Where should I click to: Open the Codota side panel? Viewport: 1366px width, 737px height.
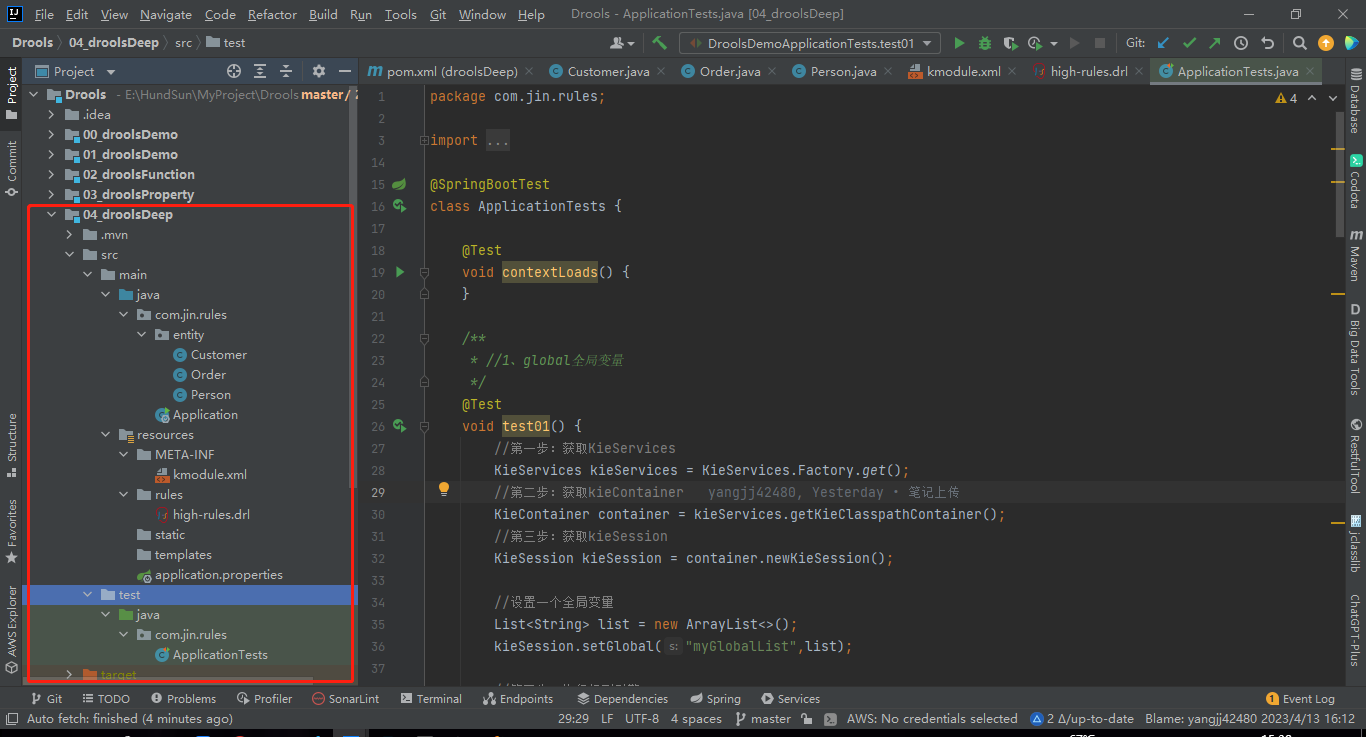coord(1355,181)
